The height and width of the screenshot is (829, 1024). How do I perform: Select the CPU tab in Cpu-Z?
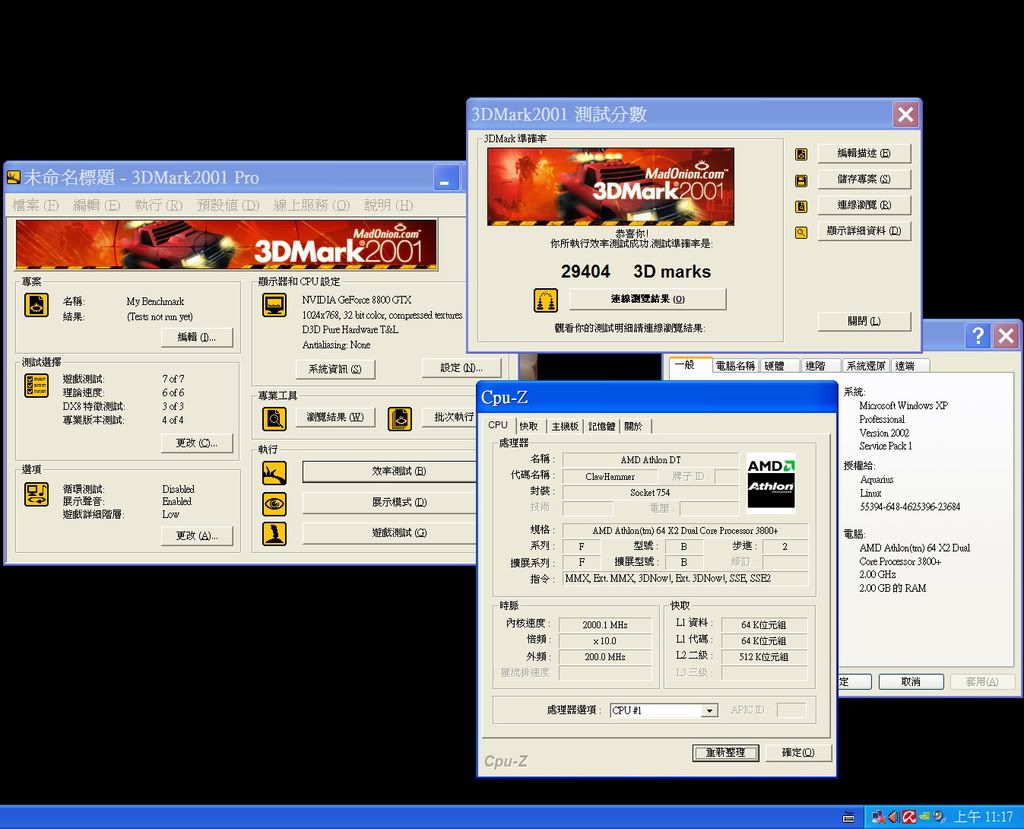498,425
